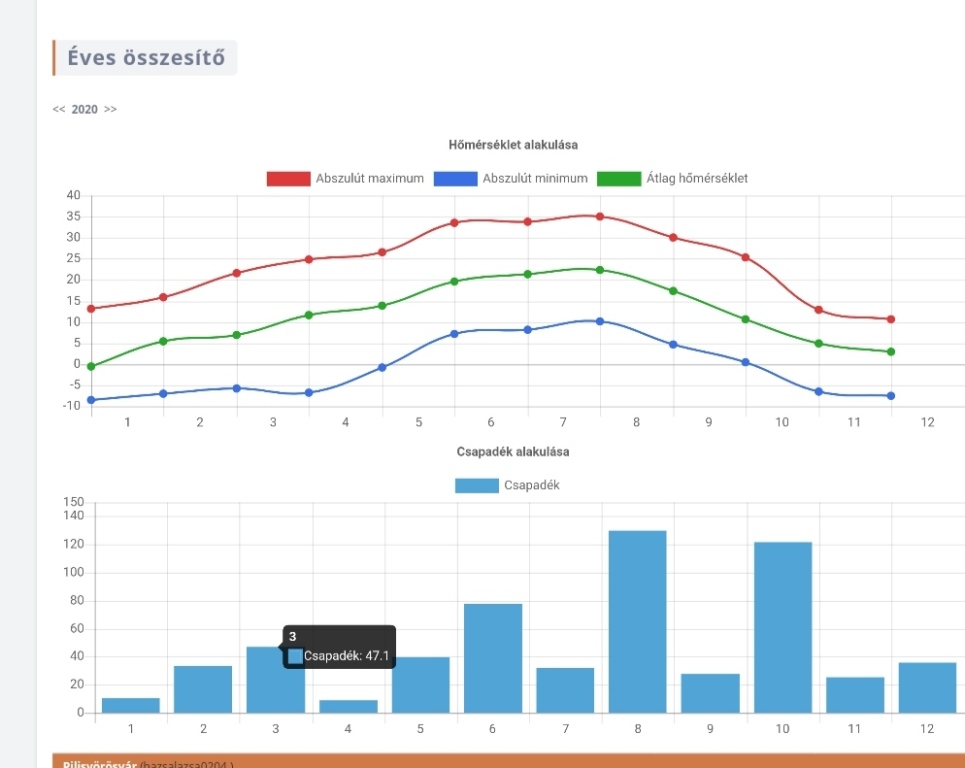Click the Csapadék legend color swatch
Viewport: 965px width, 768px height.
point(476,486)
